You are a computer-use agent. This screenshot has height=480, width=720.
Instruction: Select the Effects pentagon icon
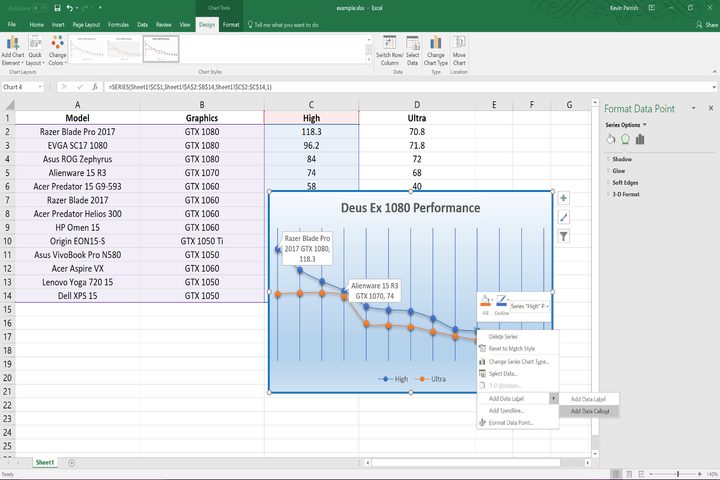pyautogui.click(x=625, y=139)
